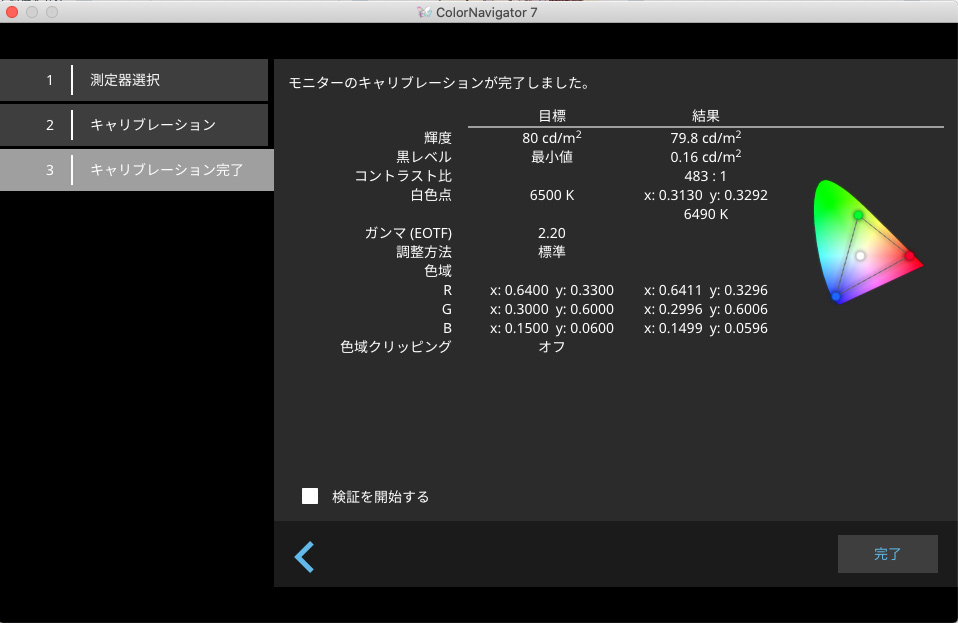
Task: Click the red close window button
Action: tap(12, 12)
